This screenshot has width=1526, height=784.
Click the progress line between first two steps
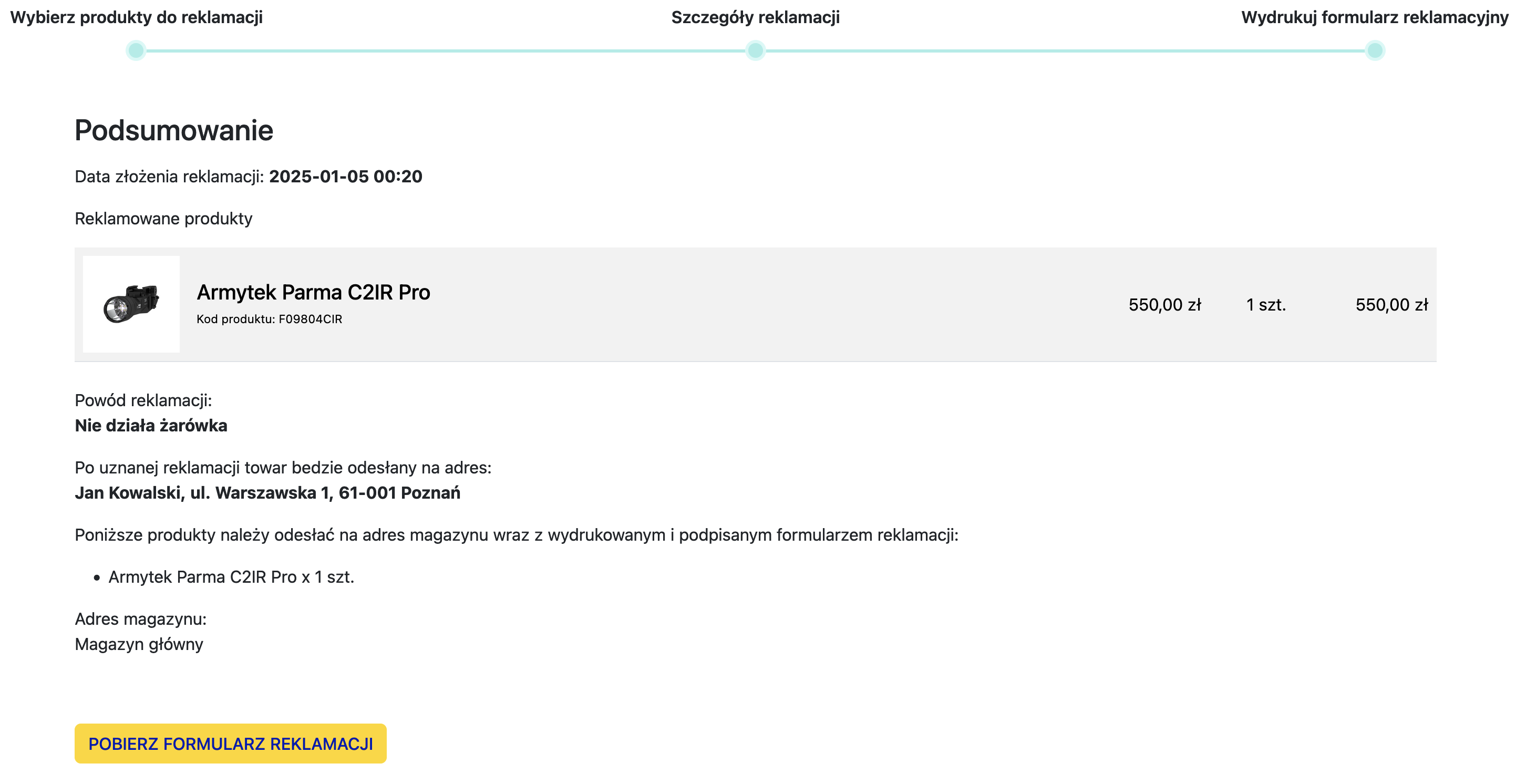(446, 50)
